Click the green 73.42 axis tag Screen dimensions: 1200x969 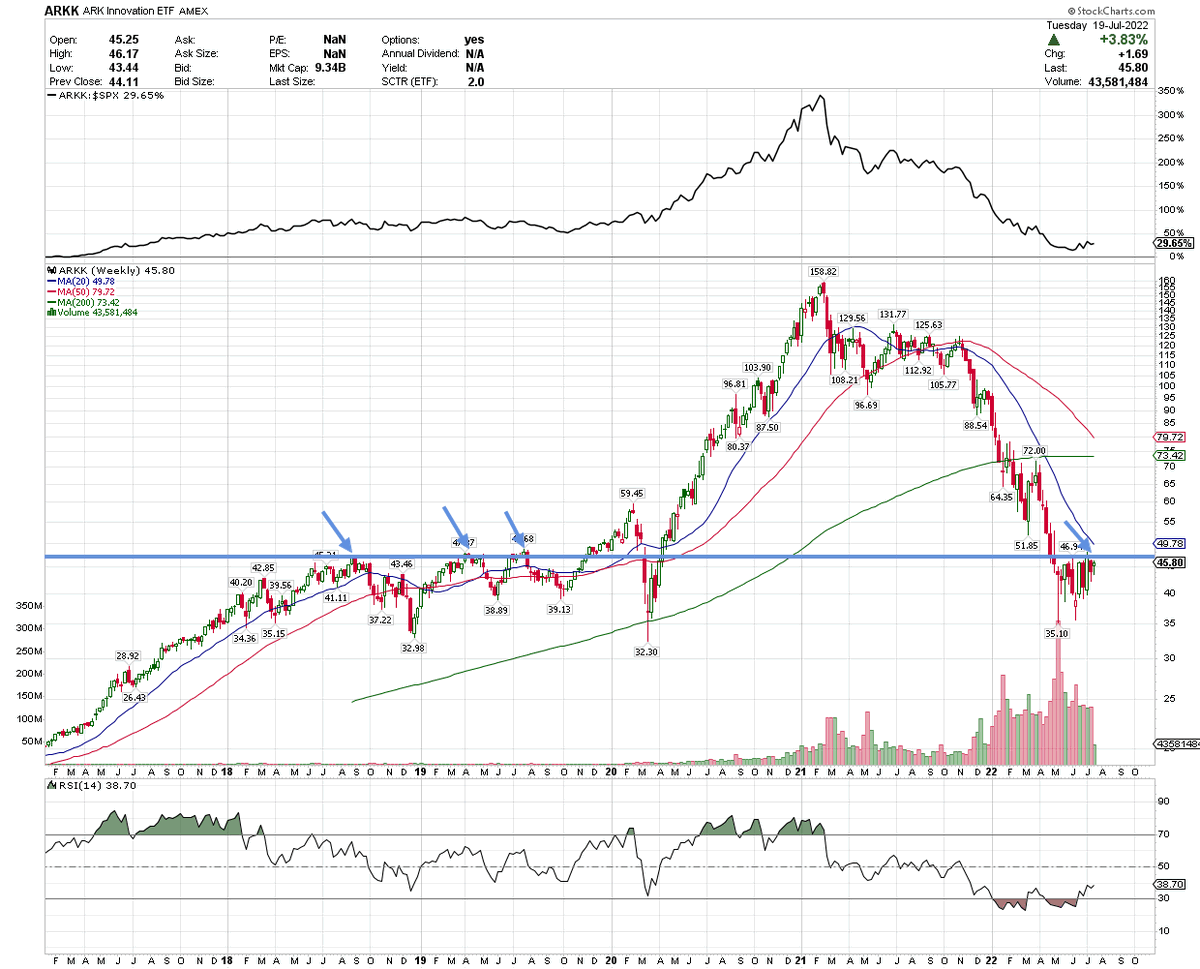click(1169, 456)
